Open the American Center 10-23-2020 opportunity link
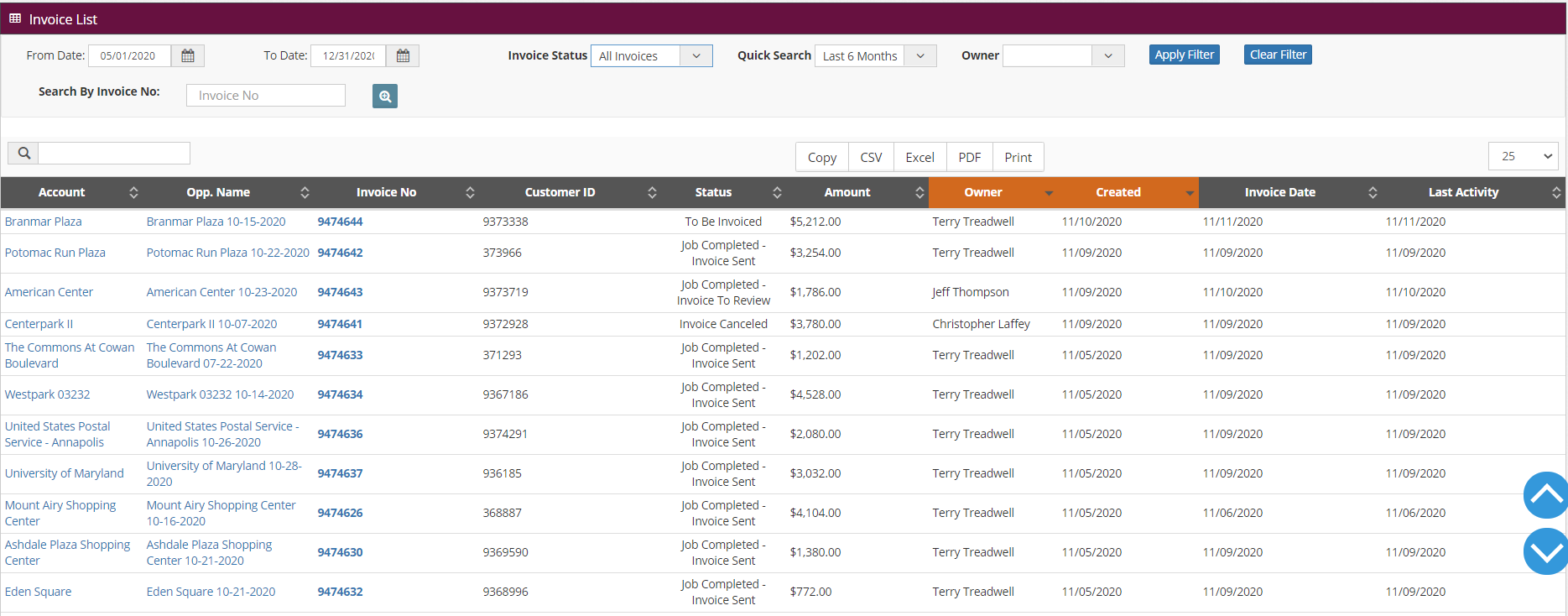 point(221,292)
